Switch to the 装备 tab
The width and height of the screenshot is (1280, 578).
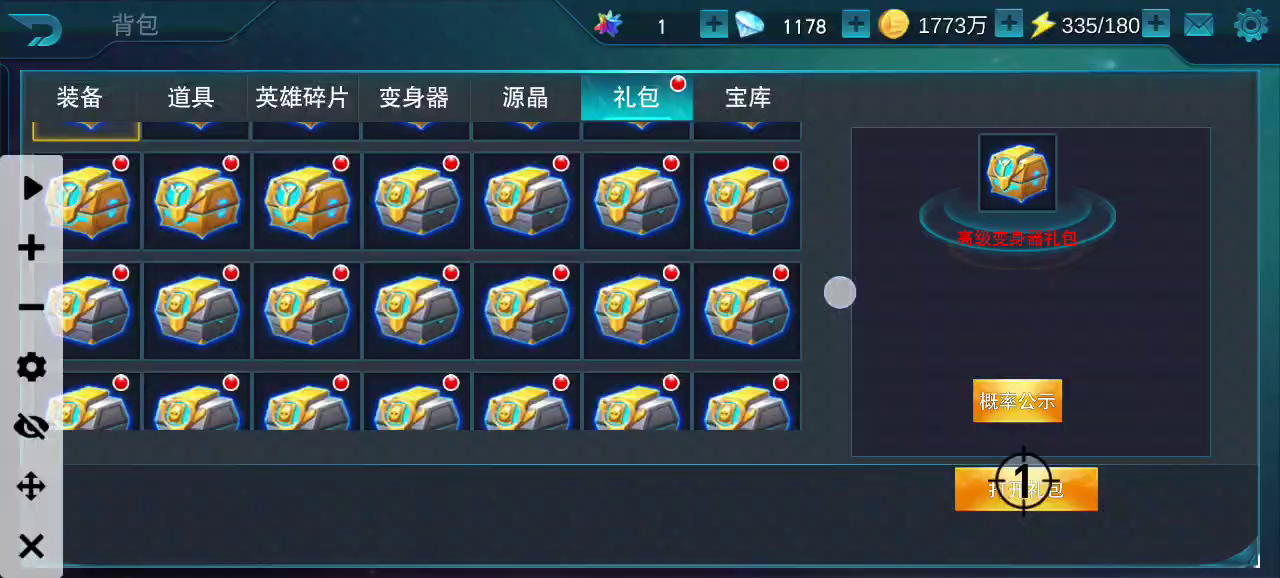pos(80,97)
